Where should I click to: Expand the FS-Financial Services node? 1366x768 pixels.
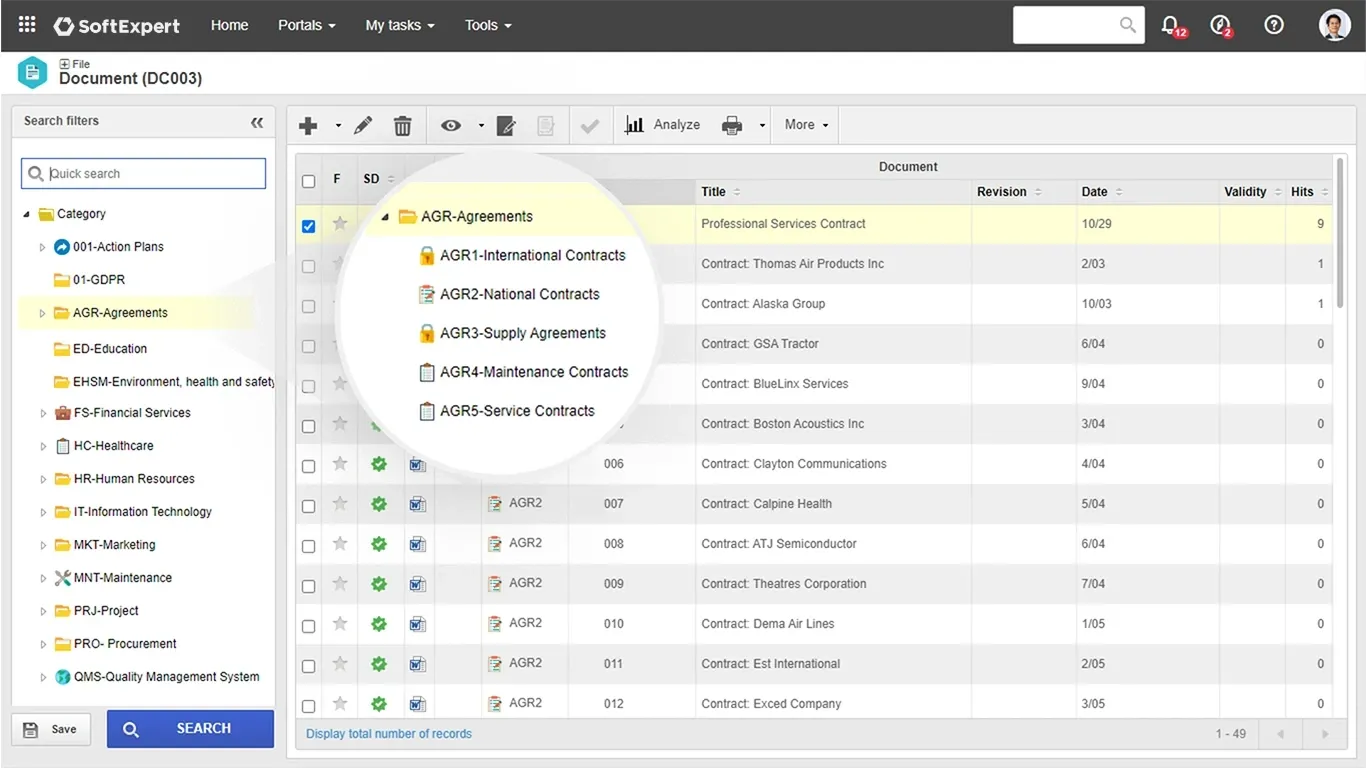pyautogui.click(x=42, y=413)
